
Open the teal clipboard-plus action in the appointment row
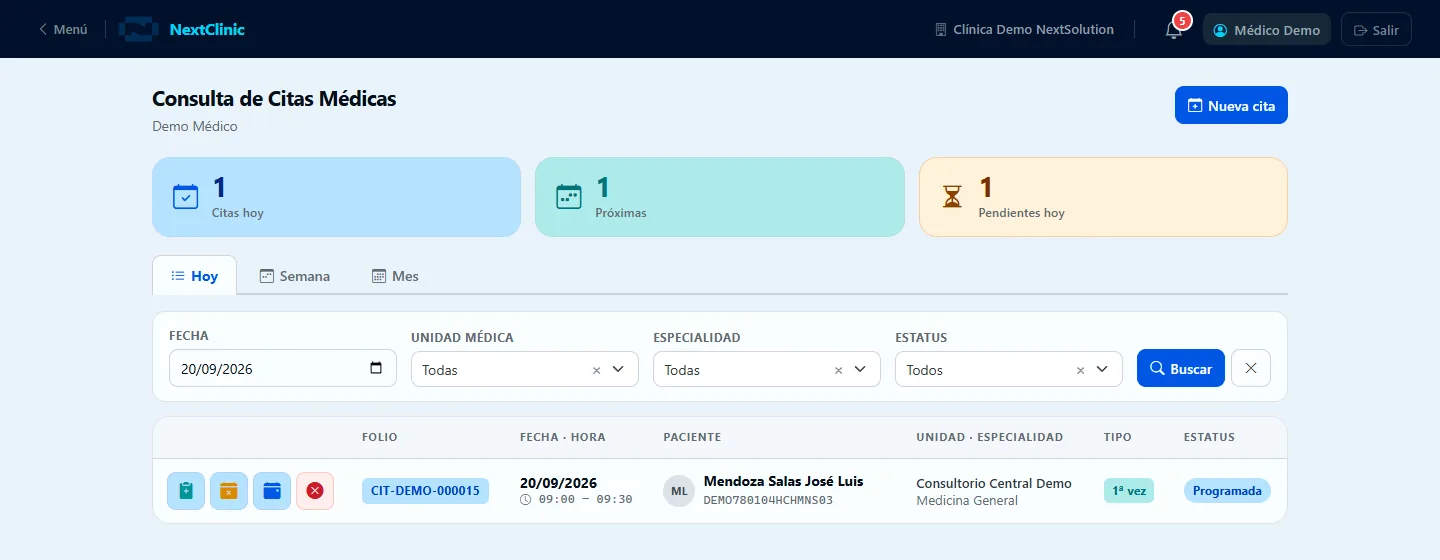[x=186, y=491]
